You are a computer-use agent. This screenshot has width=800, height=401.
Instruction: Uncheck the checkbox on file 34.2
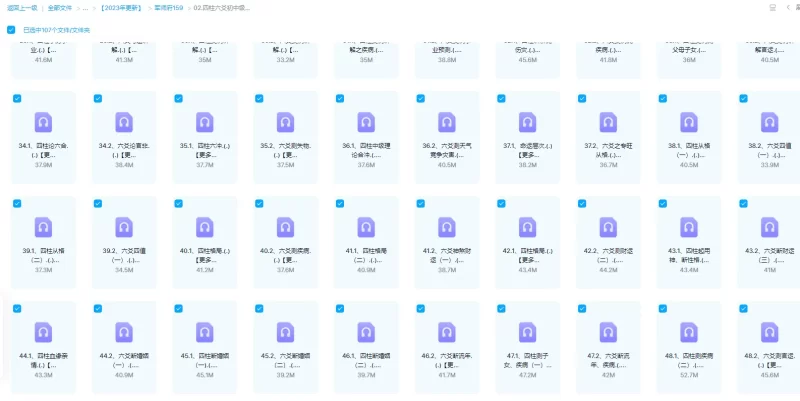[98, 98]
